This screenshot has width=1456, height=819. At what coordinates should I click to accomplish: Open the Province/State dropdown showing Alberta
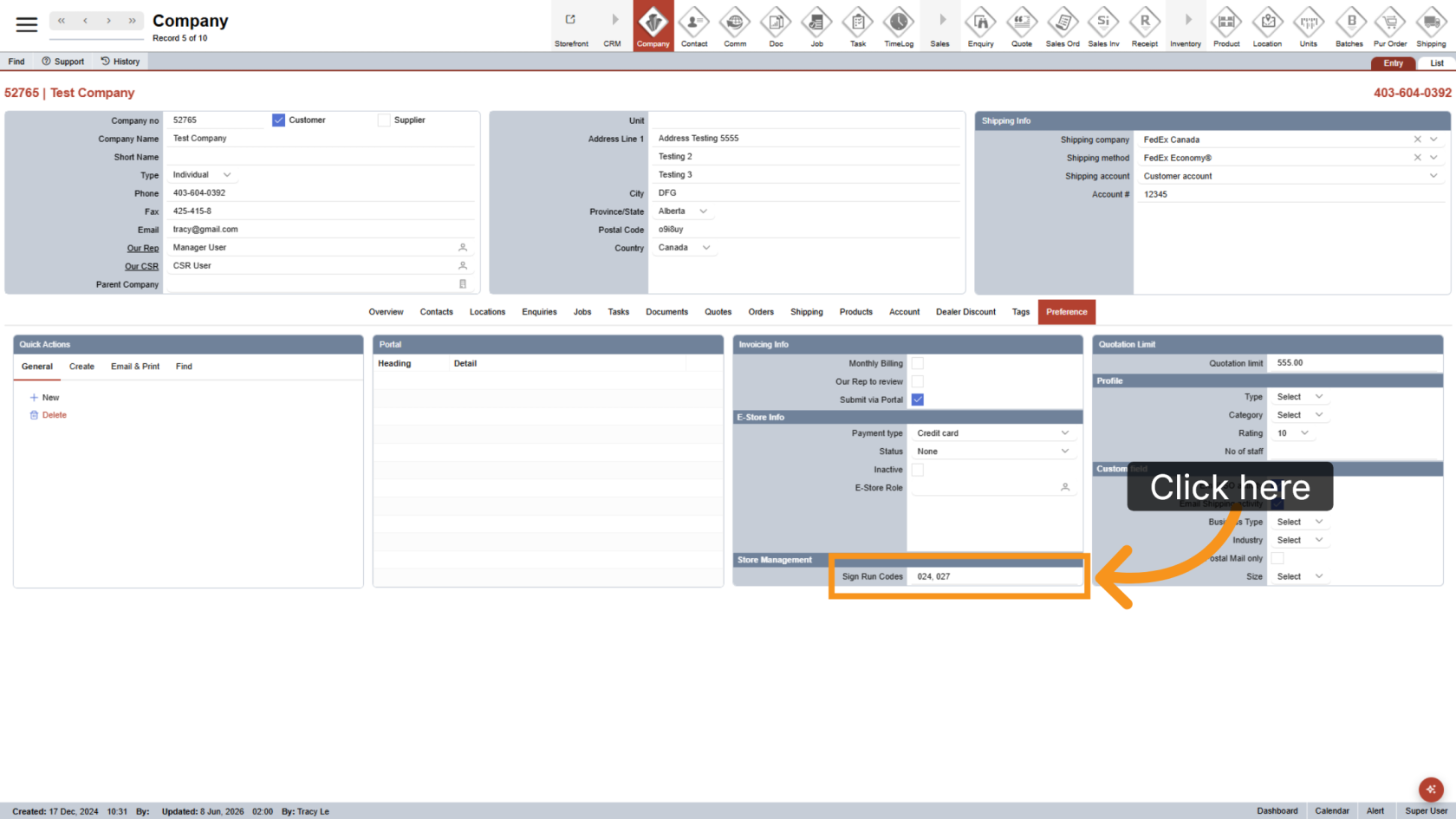(x=683, y=211)
